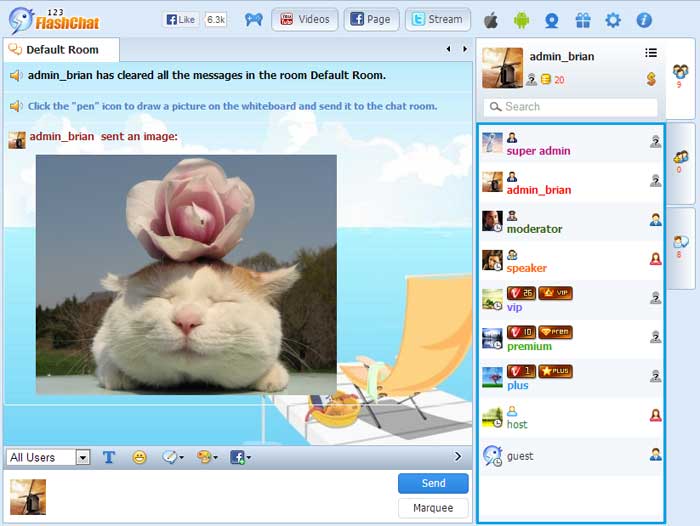Screen dimensions: 700x526
Task: Click the gold coins balance icon
Action: (x=545, y=79)
